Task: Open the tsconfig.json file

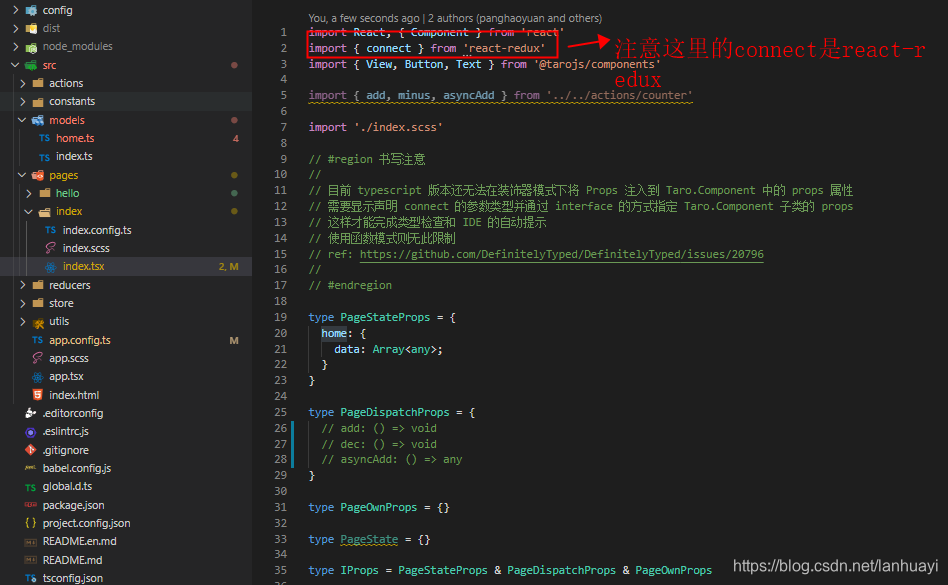Action: (x=73, y=578)
